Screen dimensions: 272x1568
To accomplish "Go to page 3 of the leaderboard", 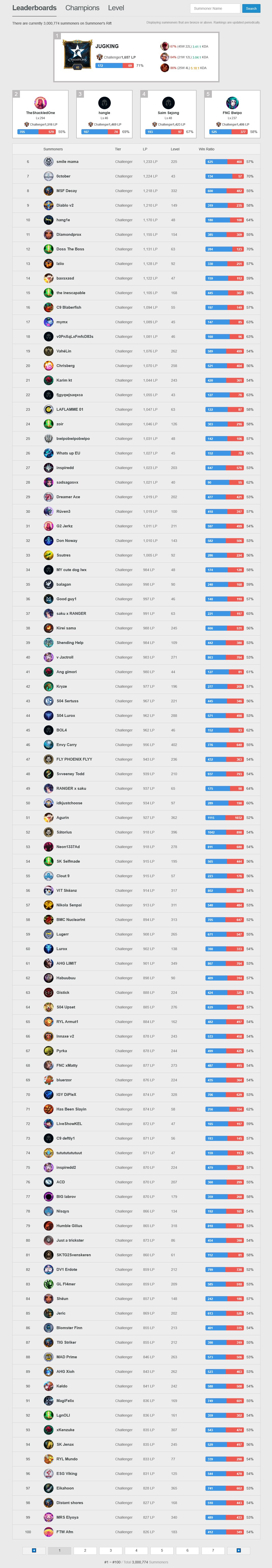I will click(111, 1550).
